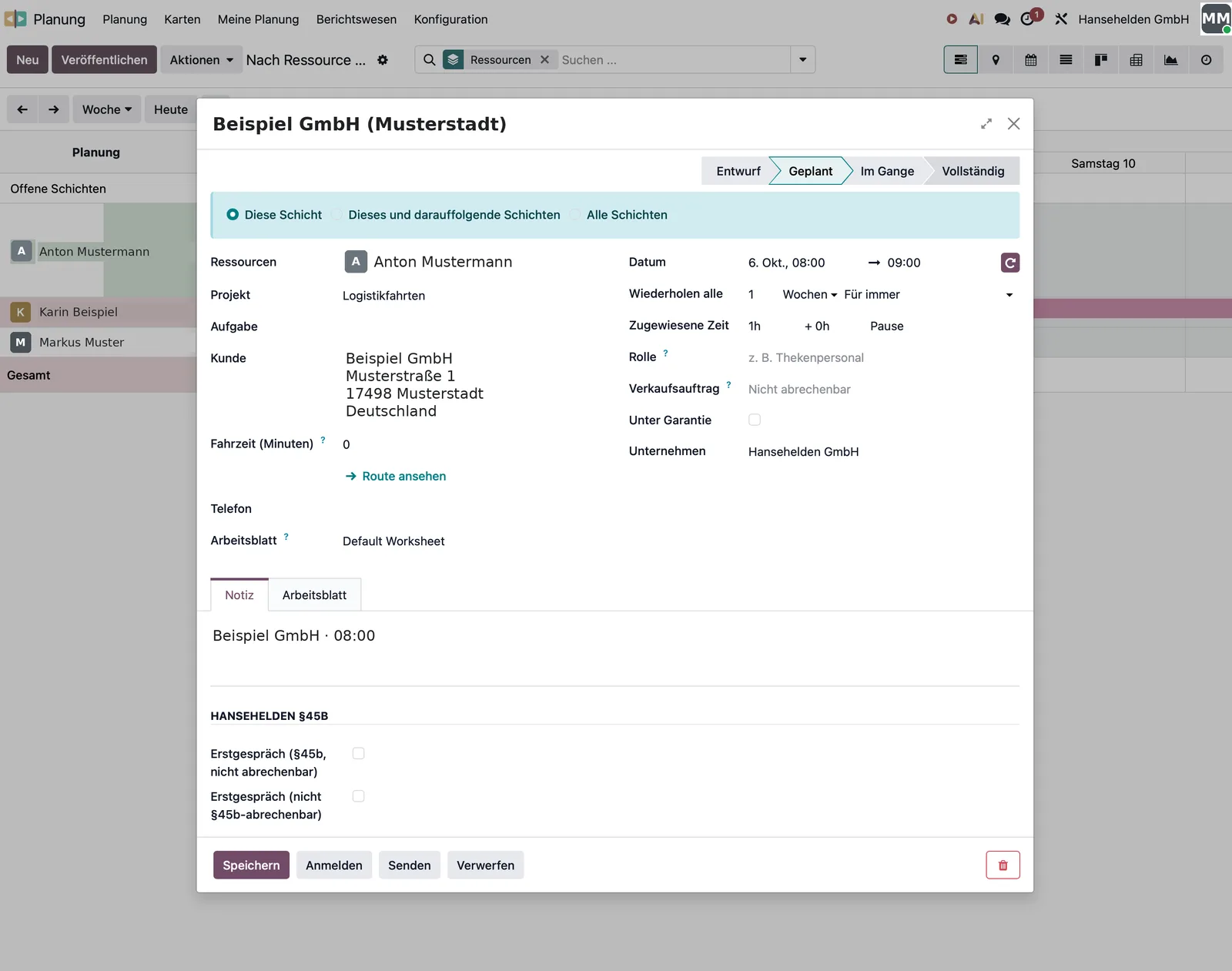This screenshot has width=1232, height=971.
Task: Open the AI assistant icon
Action: (976, 19)
